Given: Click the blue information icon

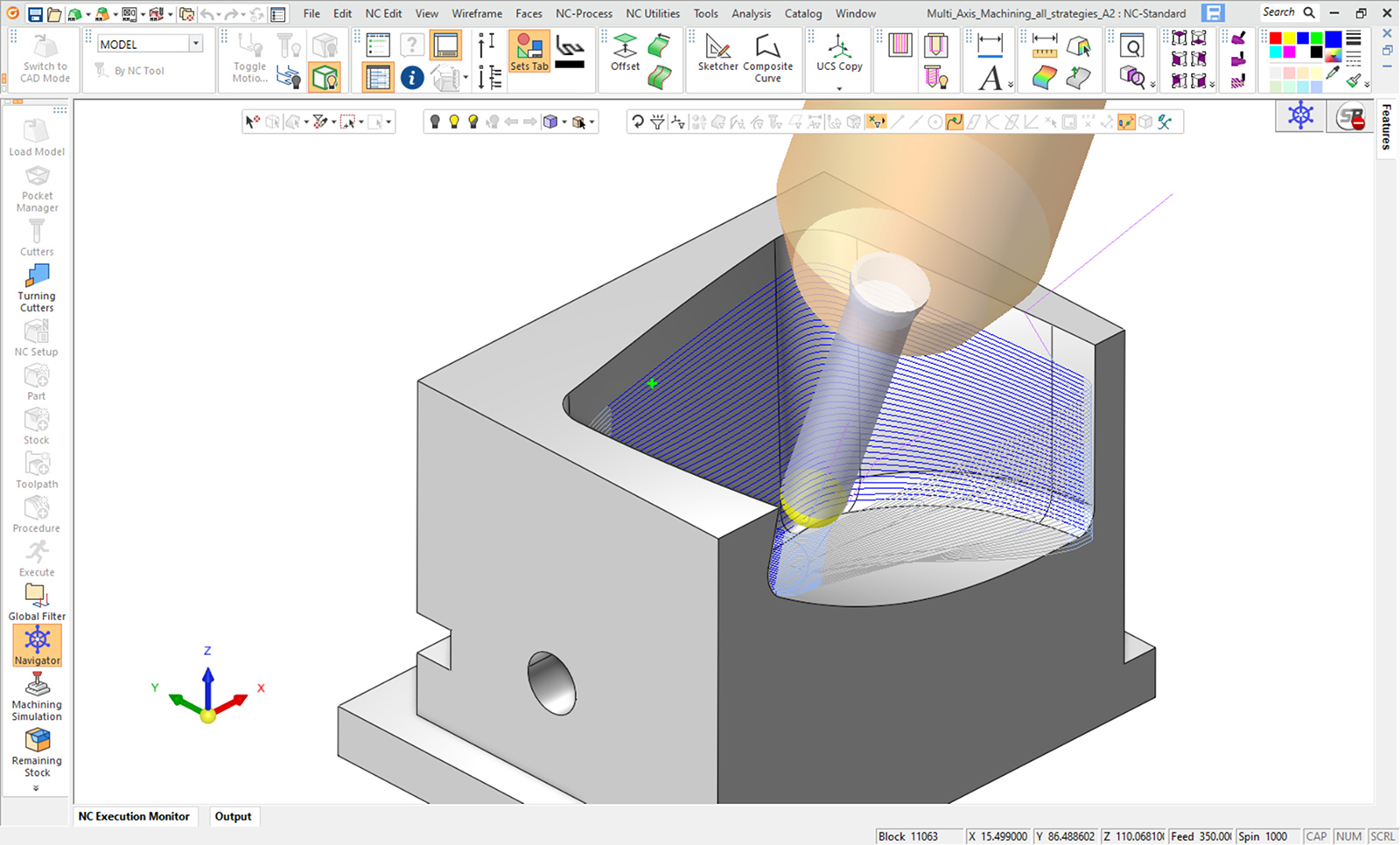Looking at the screenshot, I should [x=412, y=78].
